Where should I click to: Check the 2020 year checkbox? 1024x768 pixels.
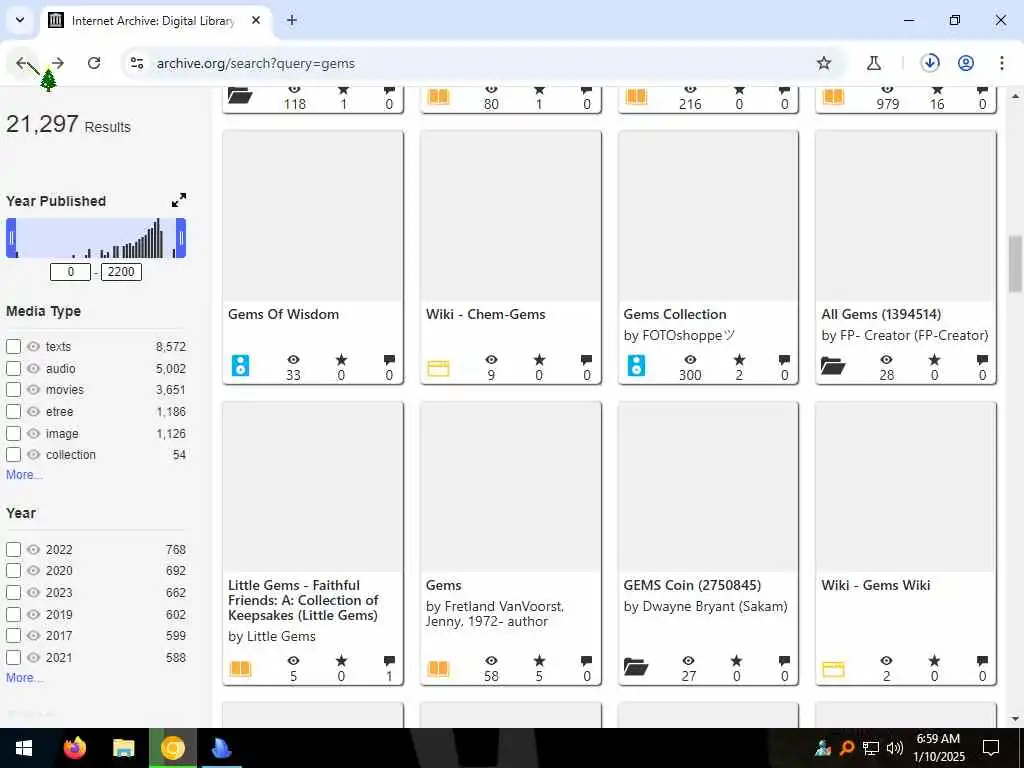13,571
